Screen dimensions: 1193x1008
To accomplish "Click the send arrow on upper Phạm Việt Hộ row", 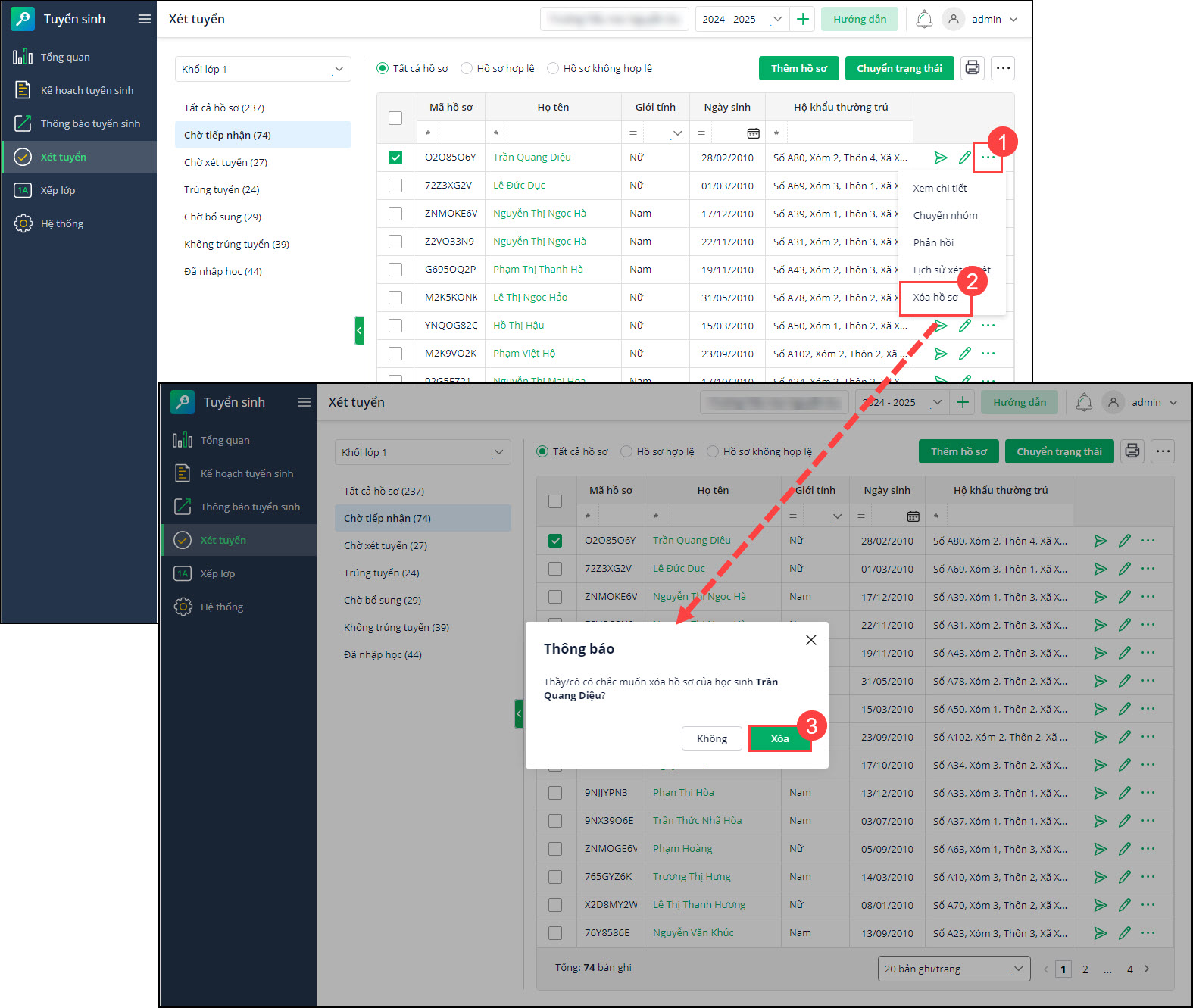I will [x=941, y=354].
